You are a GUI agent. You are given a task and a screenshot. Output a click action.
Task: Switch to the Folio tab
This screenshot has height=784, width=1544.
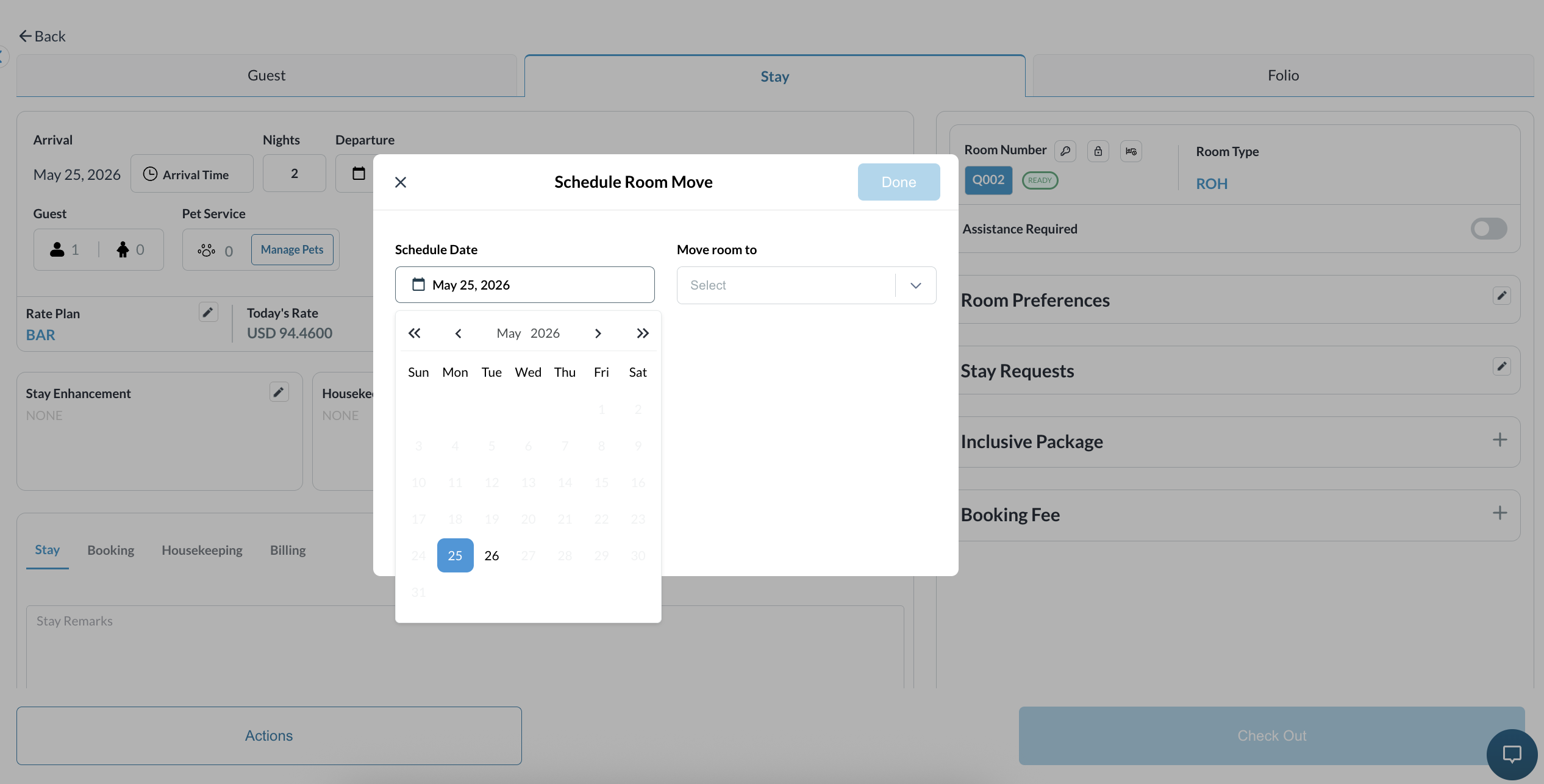[1284, 76]
